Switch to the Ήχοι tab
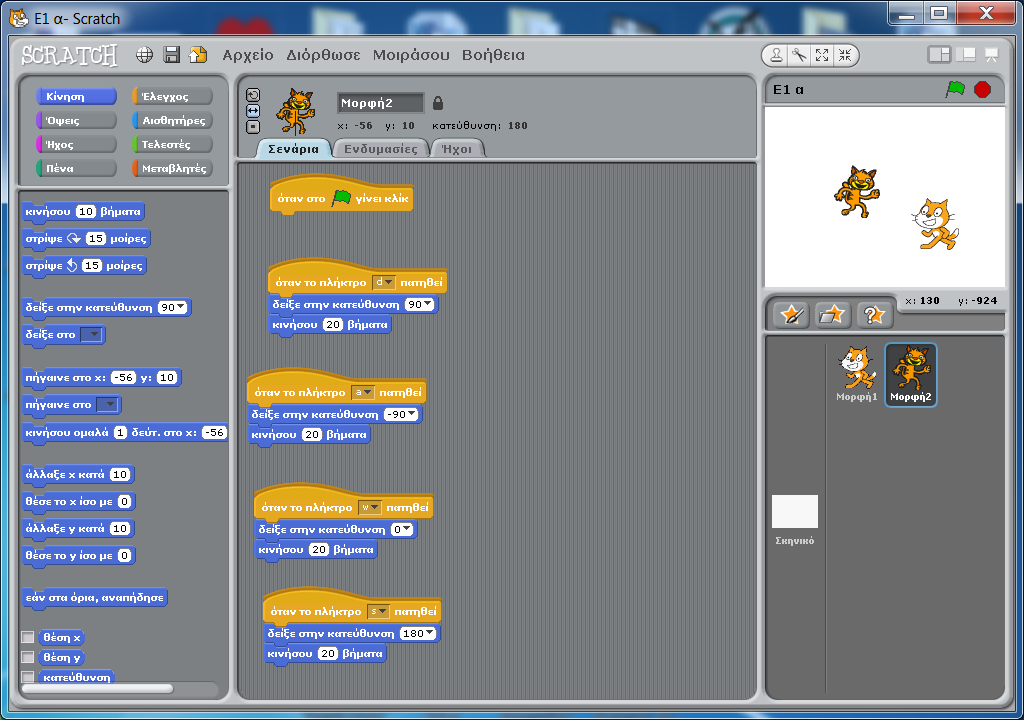1024x720 pixels. 457,149
